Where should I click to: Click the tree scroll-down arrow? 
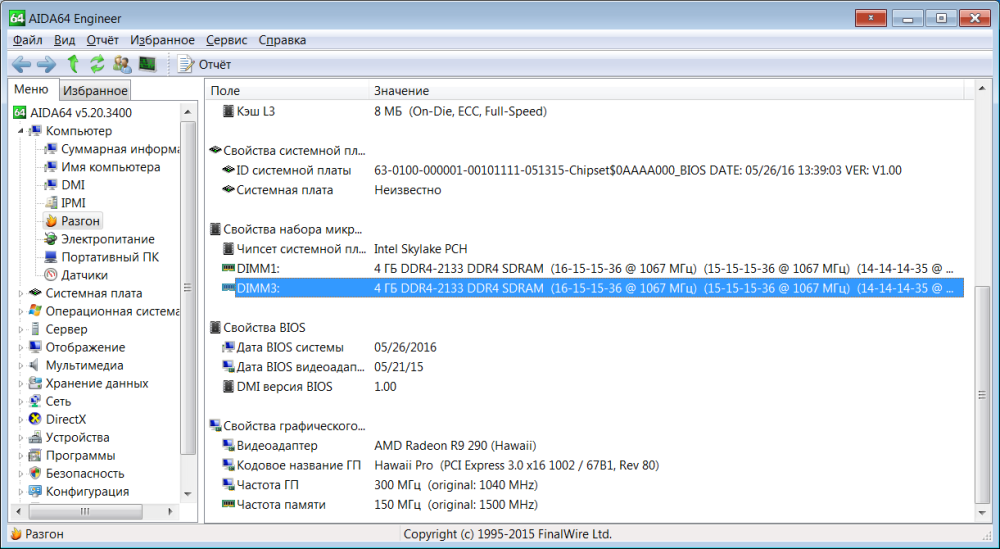click(188, 494)
